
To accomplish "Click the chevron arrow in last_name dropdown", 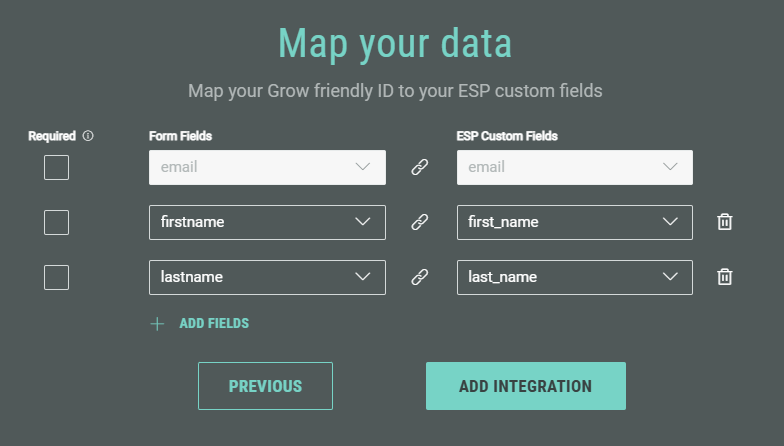I will click(670, 277).
